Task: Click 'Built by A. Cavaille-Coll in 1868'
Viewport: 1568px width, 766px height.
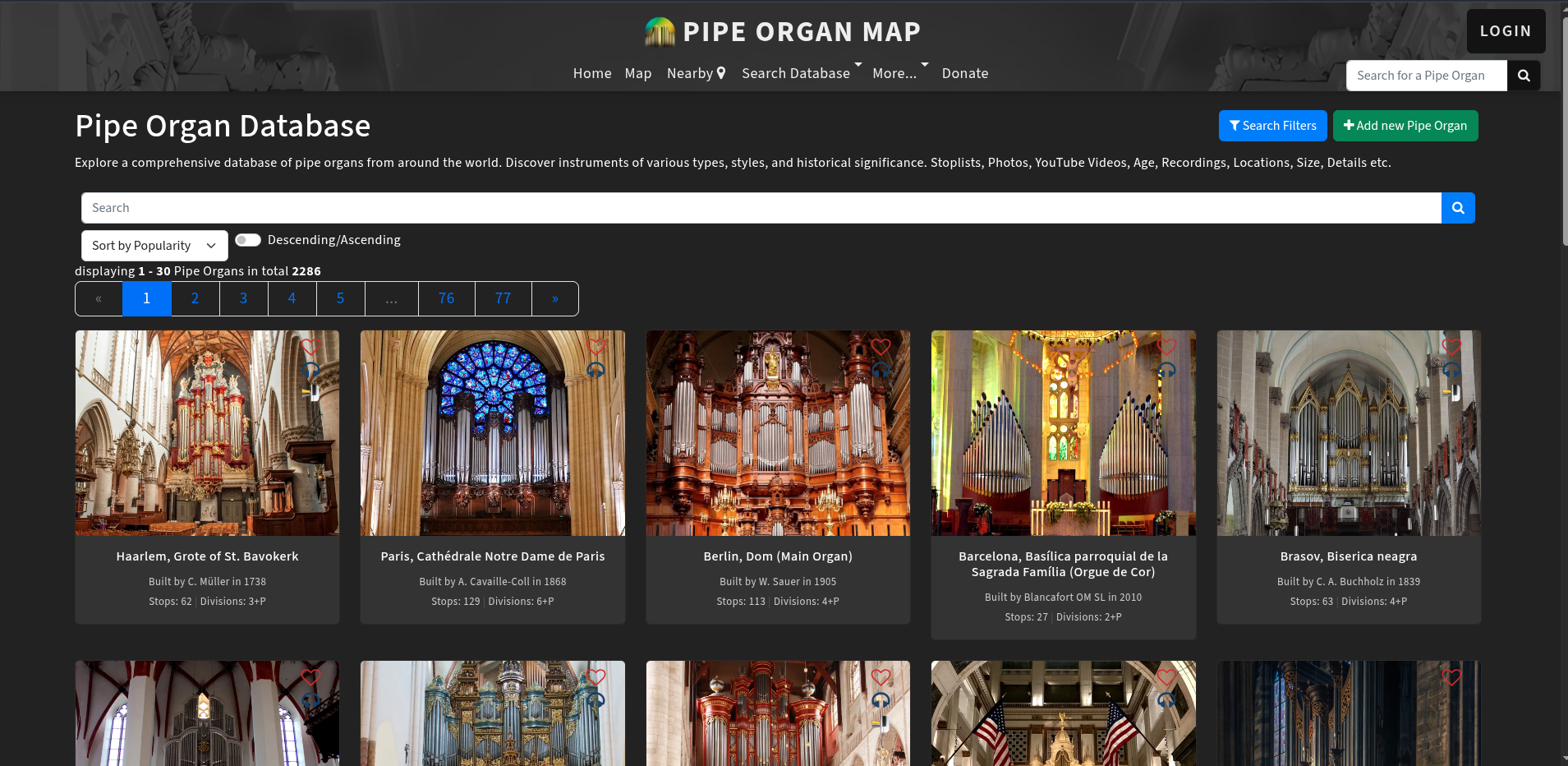Action: click(x=493, y=582)
